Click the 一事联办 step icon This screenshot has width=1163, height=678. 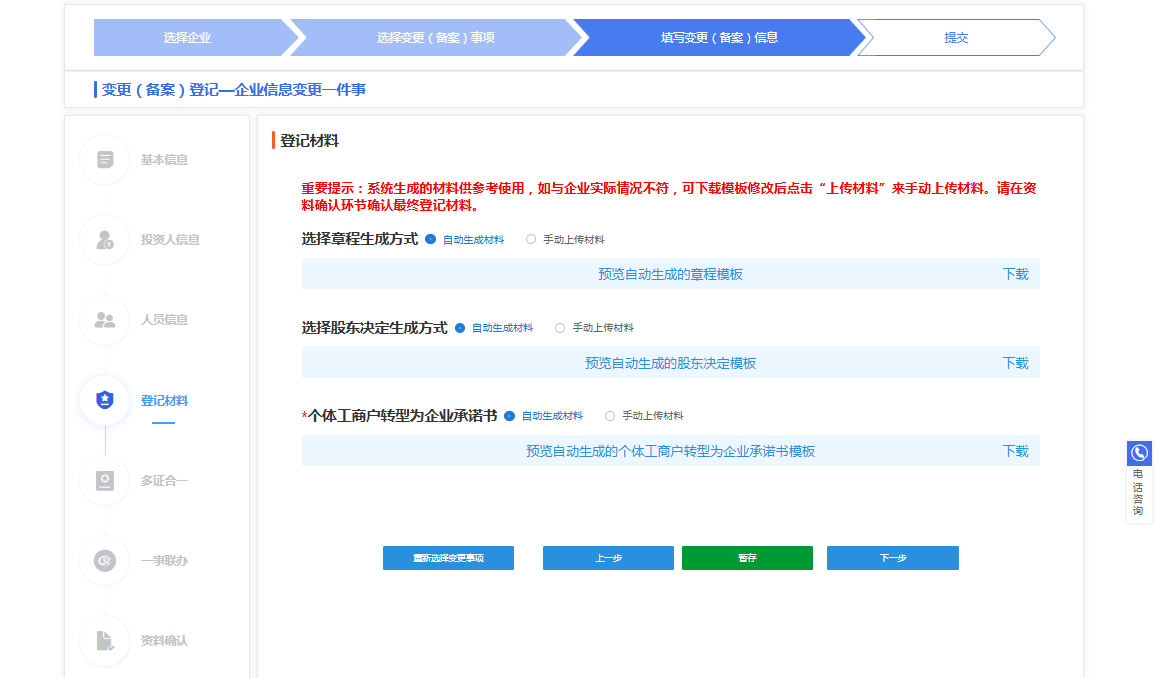coord(105,561)
